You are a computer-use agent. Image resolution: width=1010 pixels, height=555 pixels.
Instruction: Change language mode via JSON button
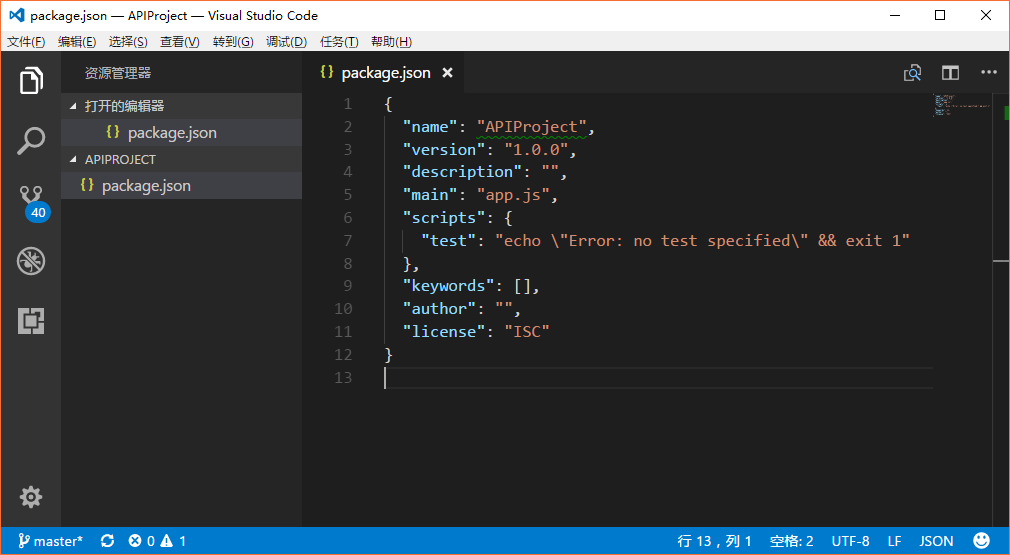click(x=936, y=541)
